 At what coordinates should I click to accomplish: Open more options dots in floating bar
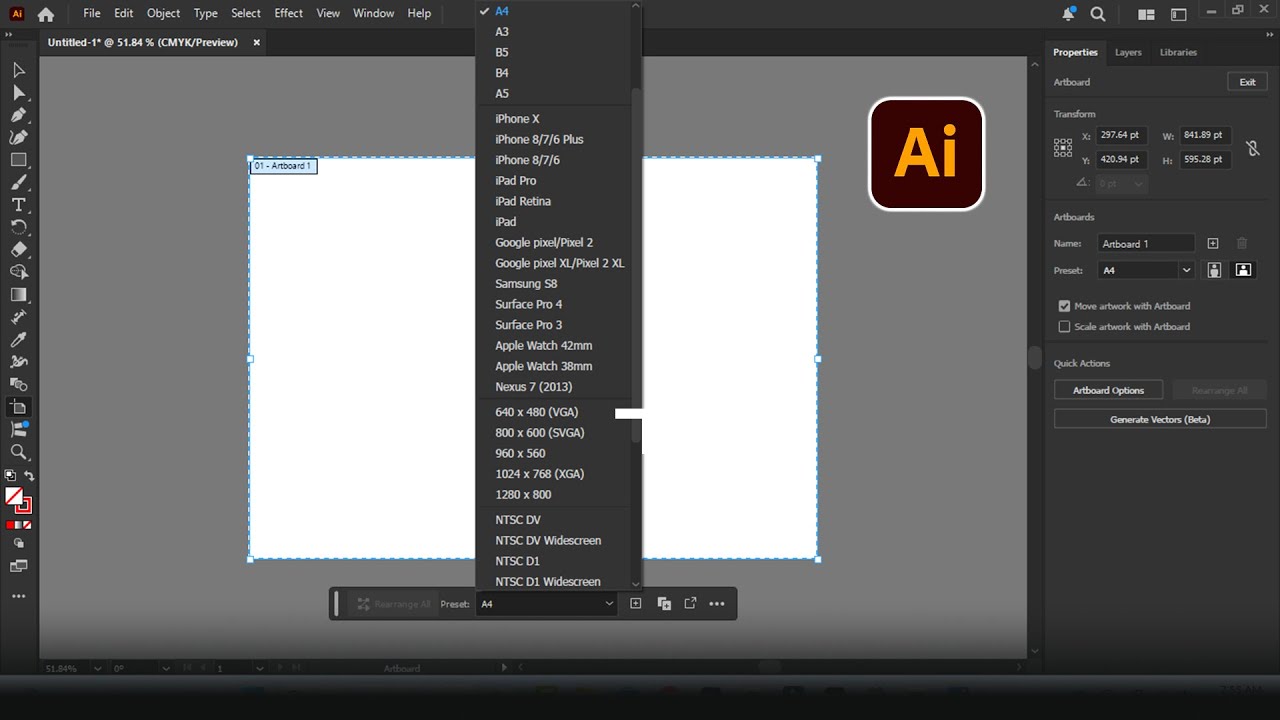(717, 603)
